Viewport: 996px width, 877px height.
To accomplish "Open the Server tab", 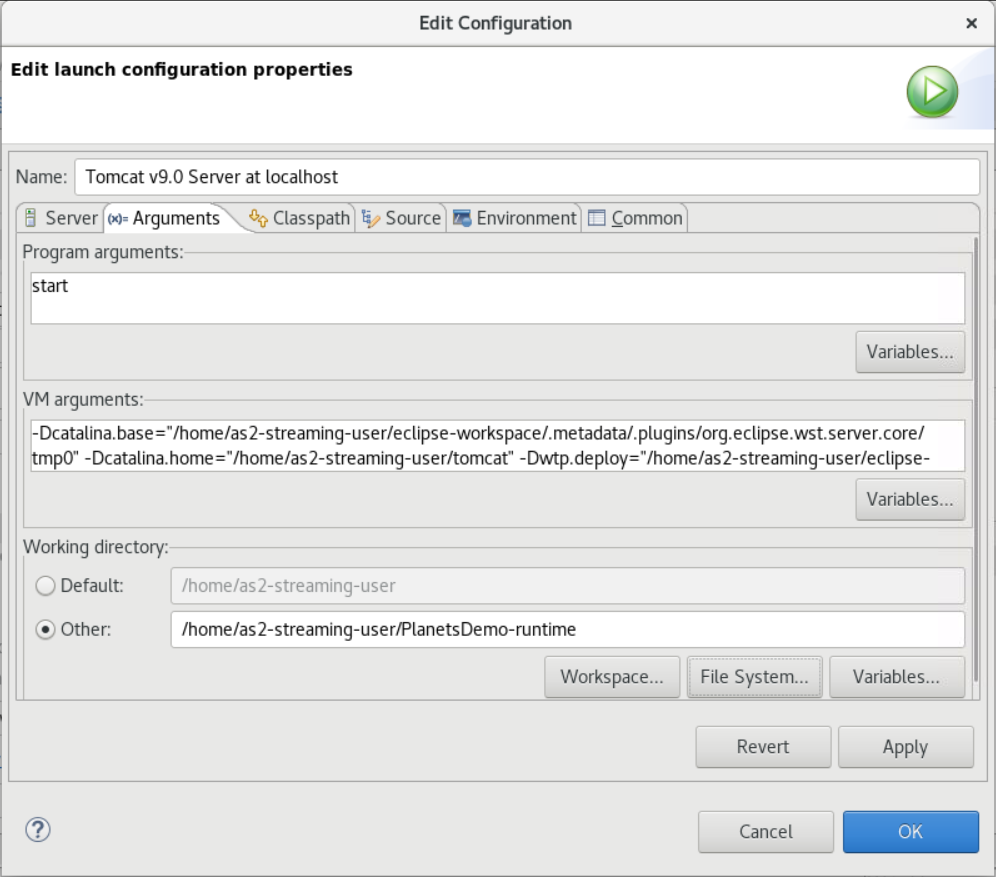I will (61, 218).
